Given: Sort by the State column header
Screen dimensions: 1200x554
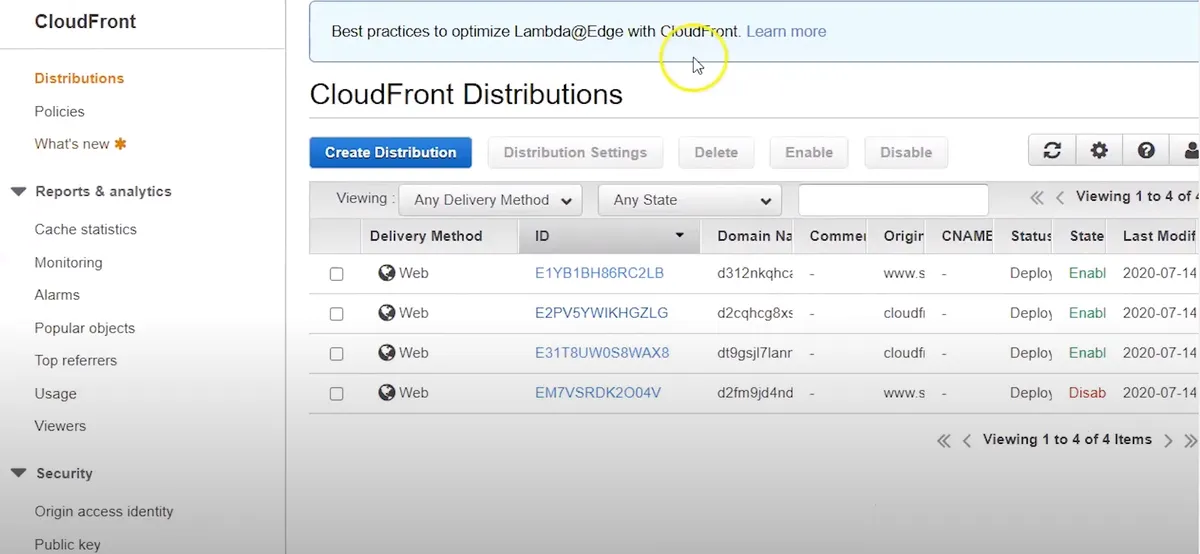Looking at the screenshot, I should [x=1087, y=236].
